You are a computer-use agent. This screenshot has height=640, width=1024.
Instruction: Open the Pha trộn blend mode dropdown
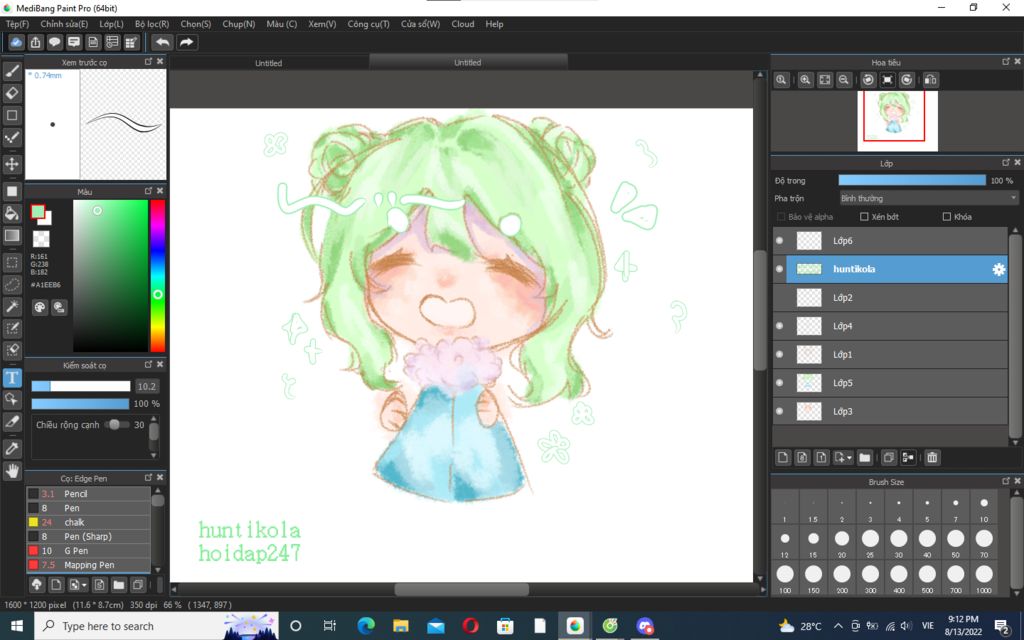(x=929, y=198)
